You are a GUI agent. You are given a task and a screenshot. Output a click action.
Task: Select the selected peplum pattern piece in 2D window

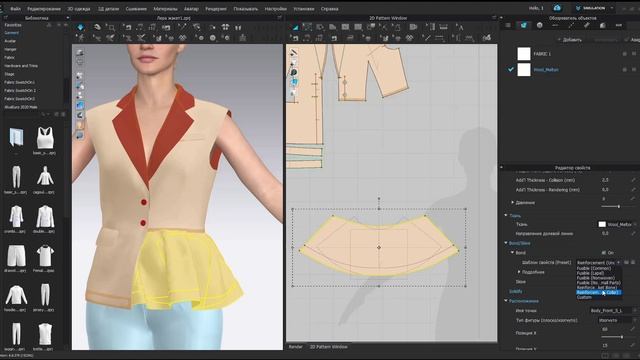tap(378, 247)
